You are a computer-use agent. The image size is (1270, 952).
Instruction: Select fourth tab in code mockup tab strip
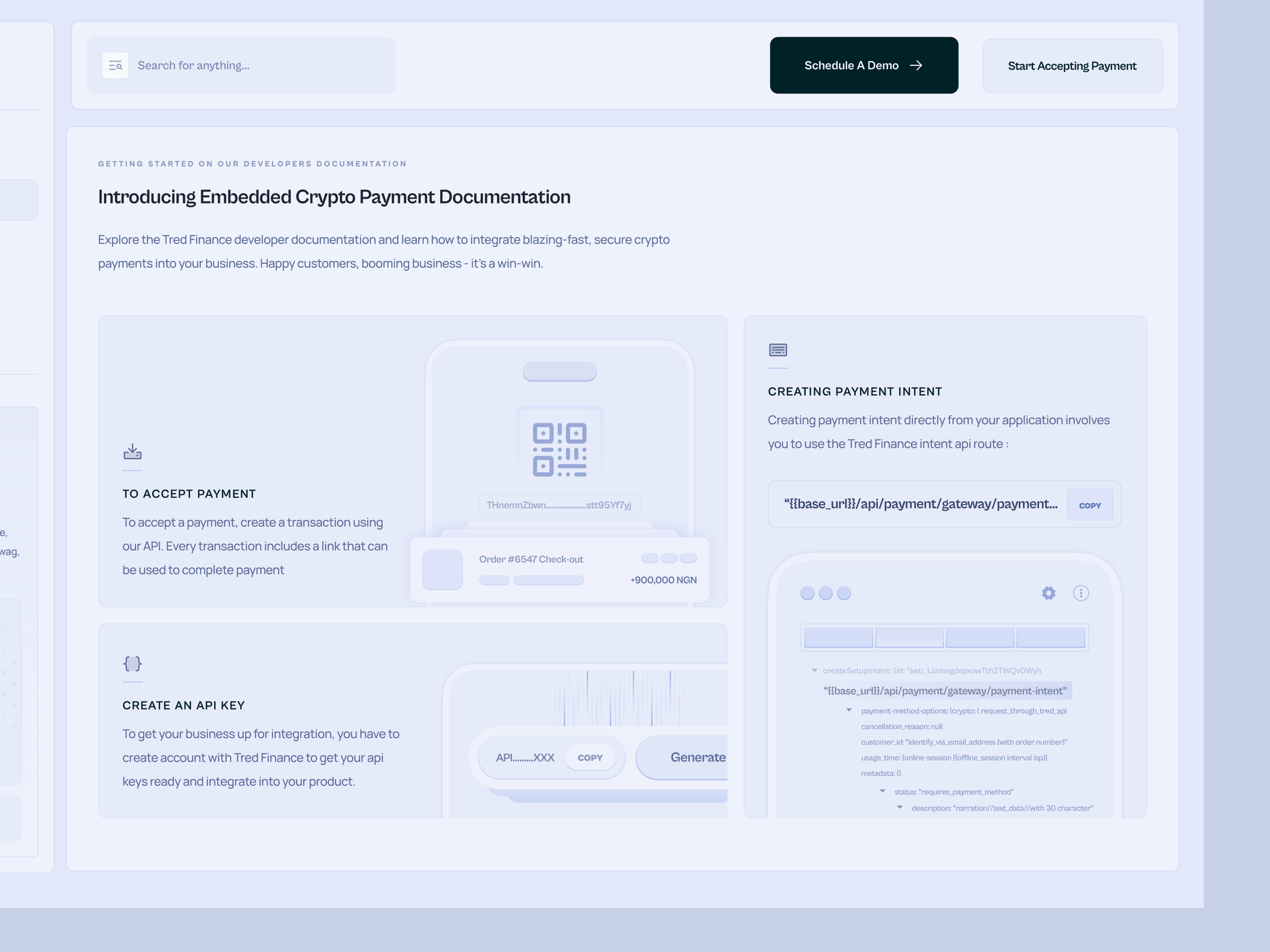pos(1050,638)
